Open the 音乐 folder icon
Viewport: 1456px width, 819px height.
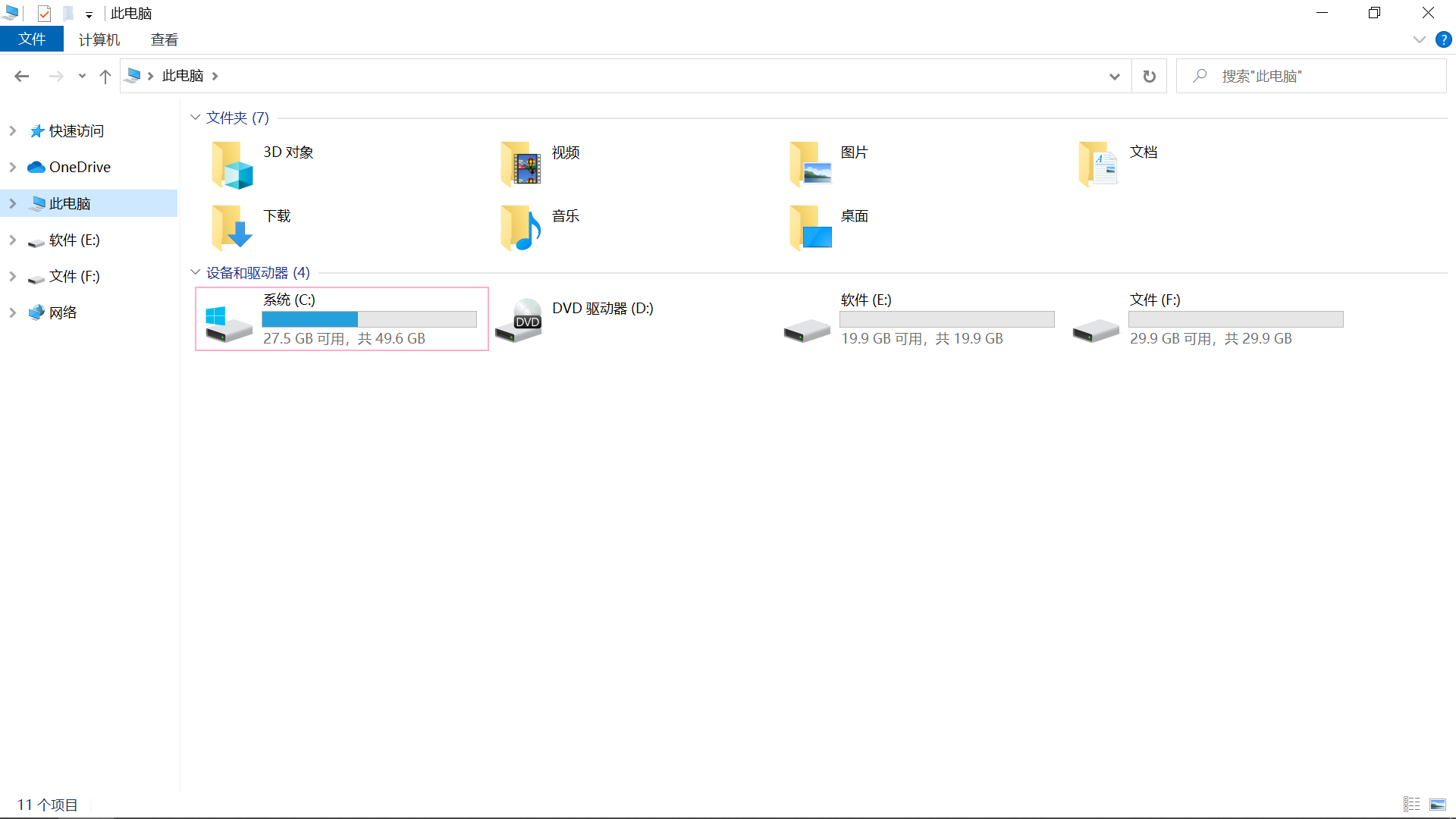coord(520,228)
